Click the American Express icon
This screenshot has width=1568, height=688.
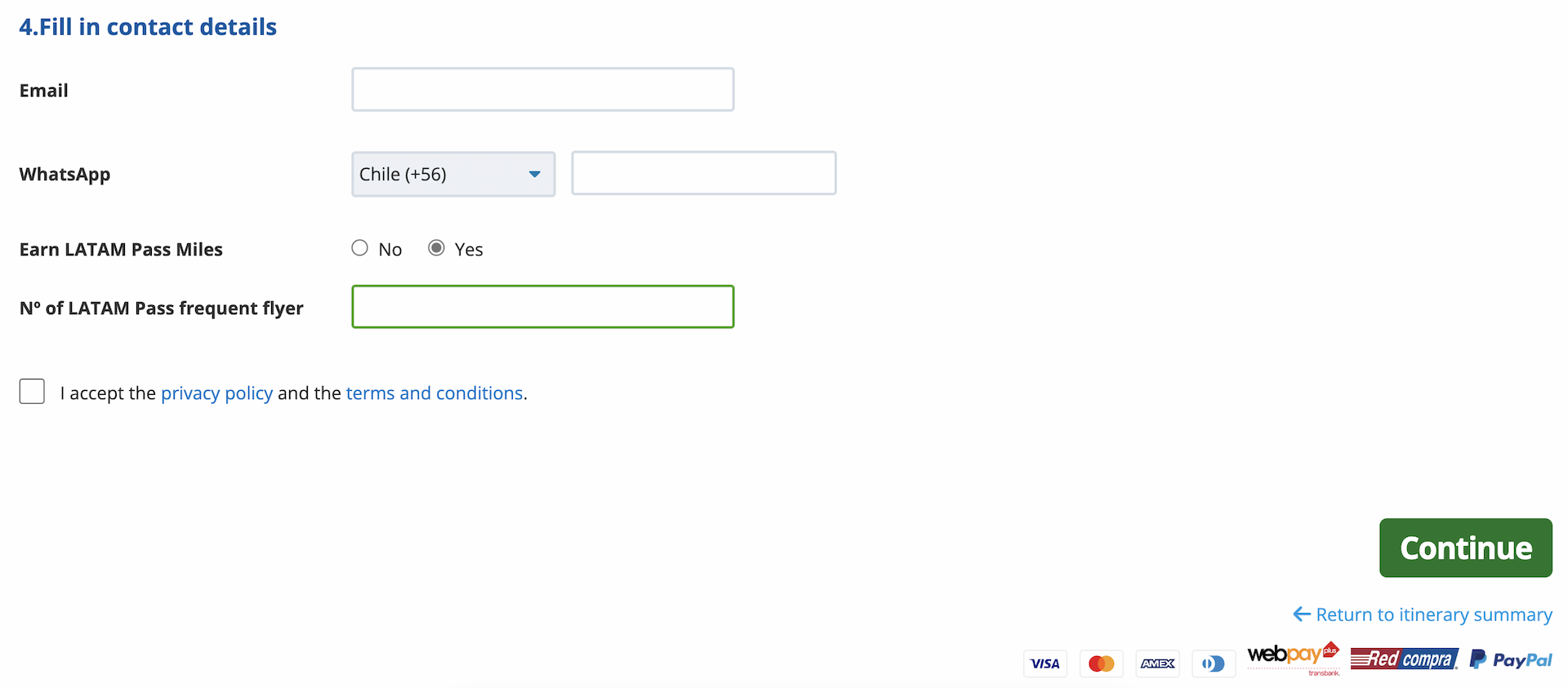coord(1158,664)
